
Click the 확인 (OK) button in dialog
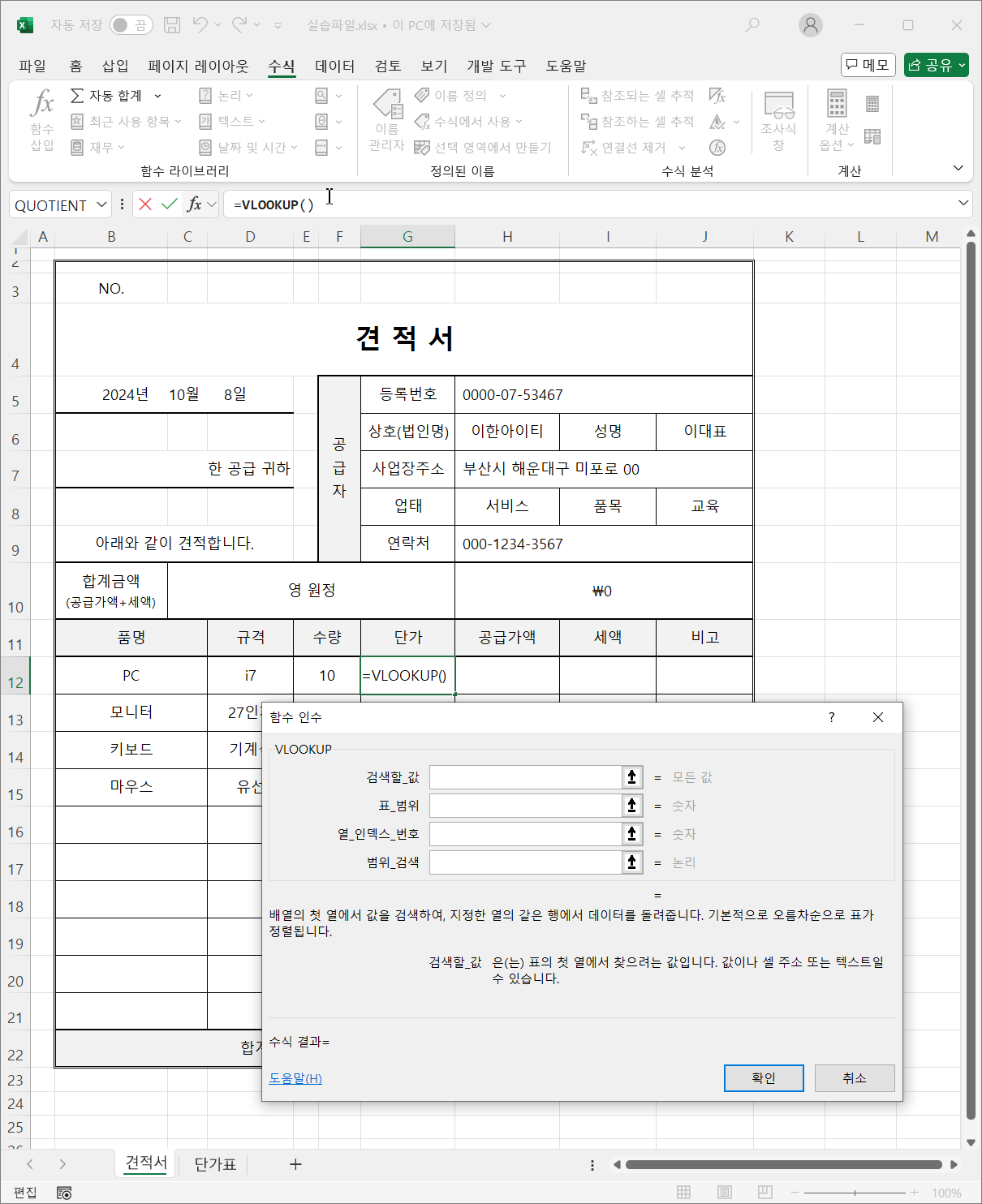(764, 1078)
